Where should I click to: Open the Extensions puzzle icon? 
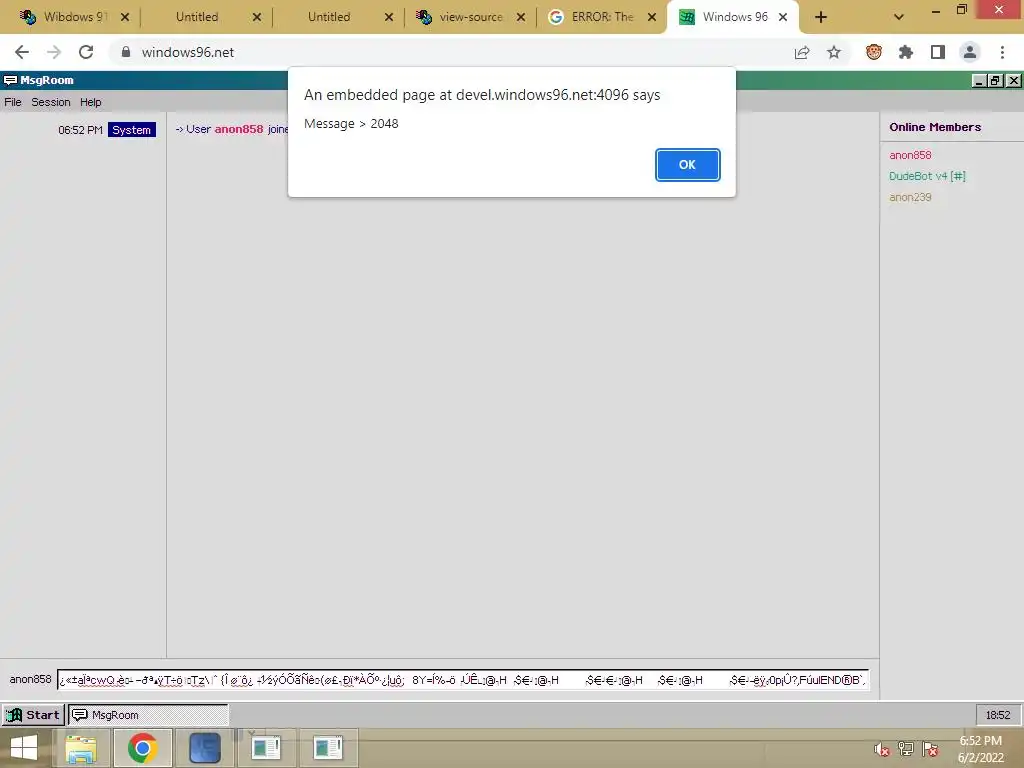[906, 52]
